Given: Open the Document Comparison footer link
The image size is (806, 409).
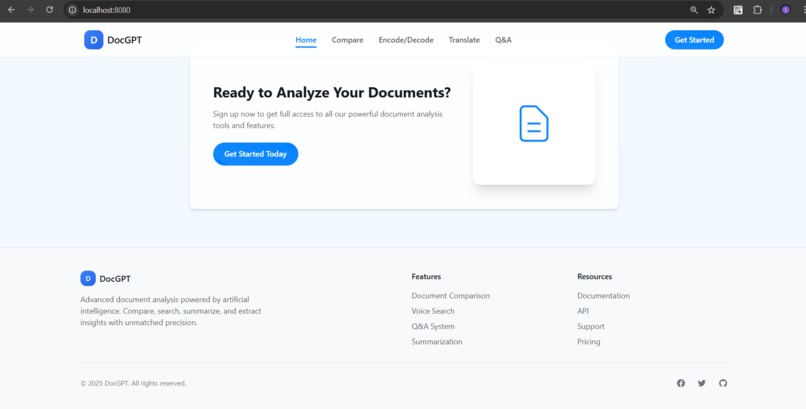Looking at the screenshot, I should click(x=451, y=296).
